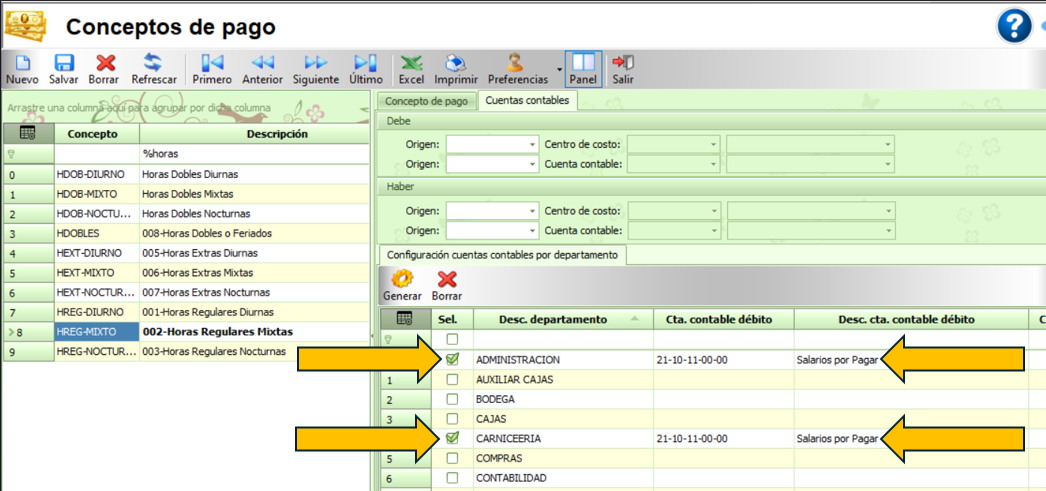This screenshot has height=491, width=1046.
Task: Select the HEXT-DIURNO concept row
Action: (95, 253)
